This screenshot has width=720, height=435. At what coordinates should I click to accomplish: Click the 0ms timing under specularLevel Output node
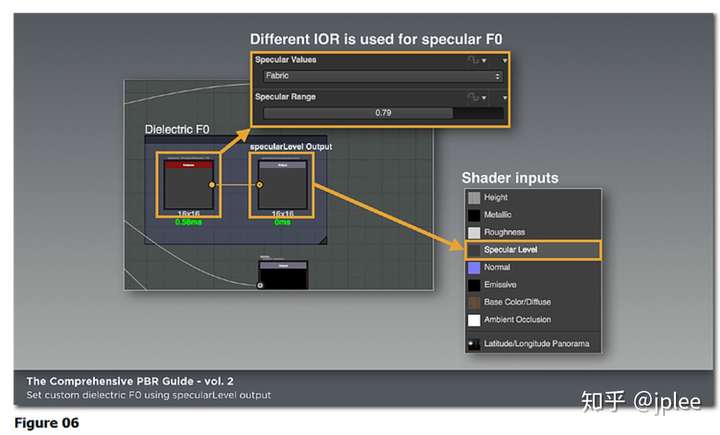pos(282,222)
